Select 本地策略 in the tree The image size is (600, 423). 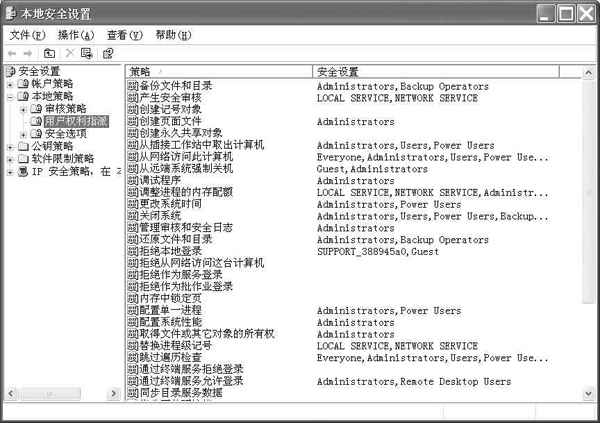coord(52,96)
